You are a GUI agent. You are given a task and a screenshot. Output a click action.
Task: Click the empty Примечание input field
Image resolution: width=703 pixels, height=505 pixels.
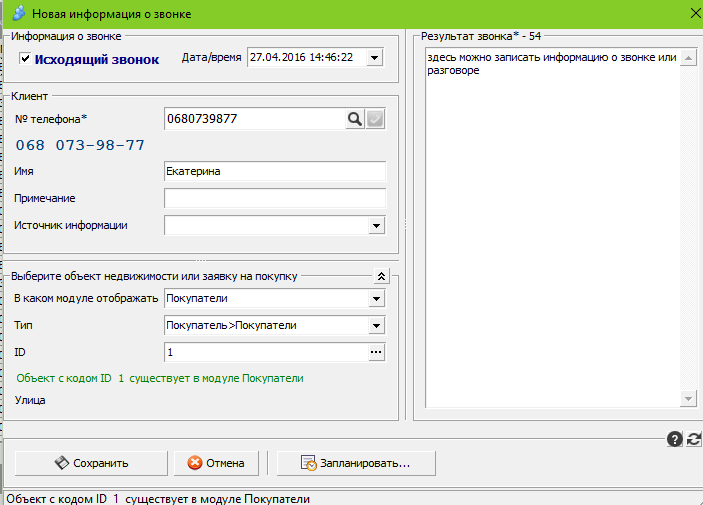coord(274,198)
